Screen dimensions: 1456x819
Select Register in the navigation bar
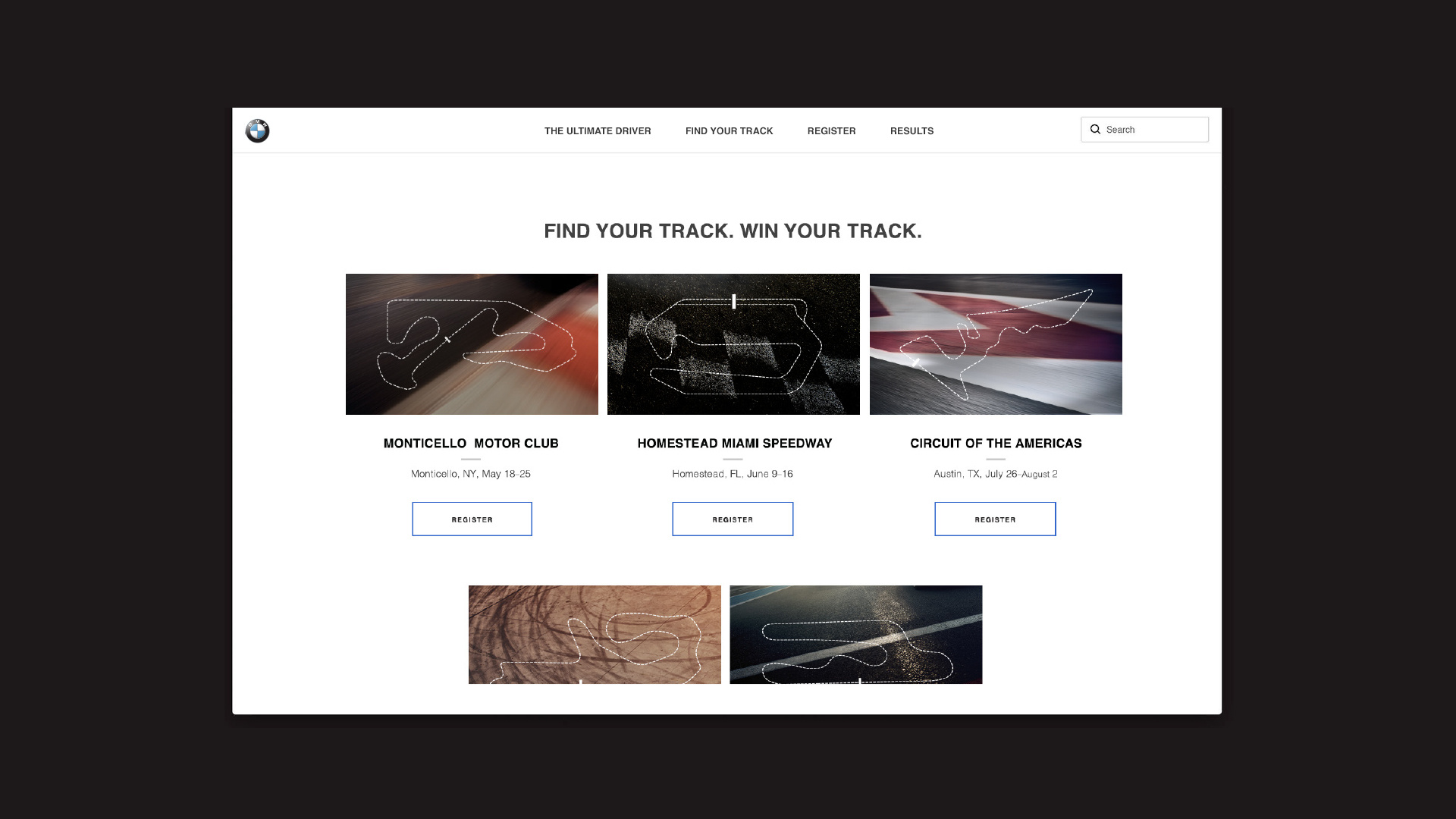831,131
